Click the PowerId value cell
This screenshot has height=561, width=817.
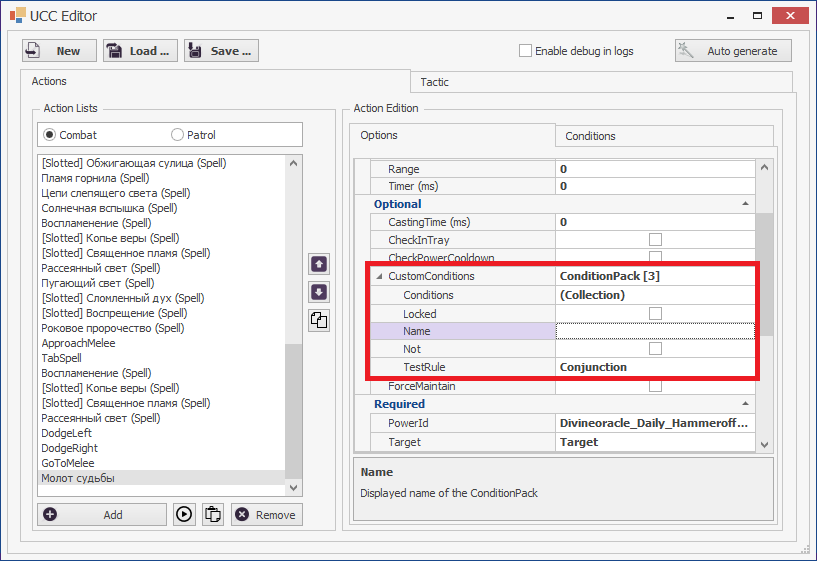tap(655, 423)
